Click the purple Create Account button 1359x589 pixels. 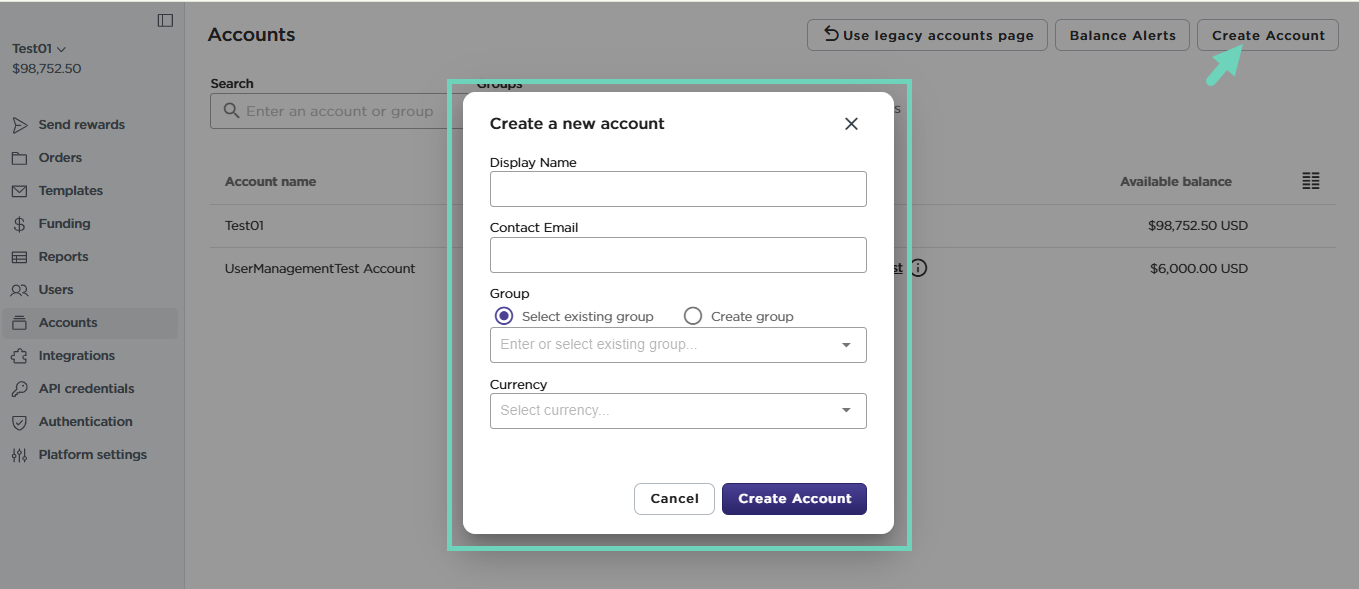coord(794,499)
